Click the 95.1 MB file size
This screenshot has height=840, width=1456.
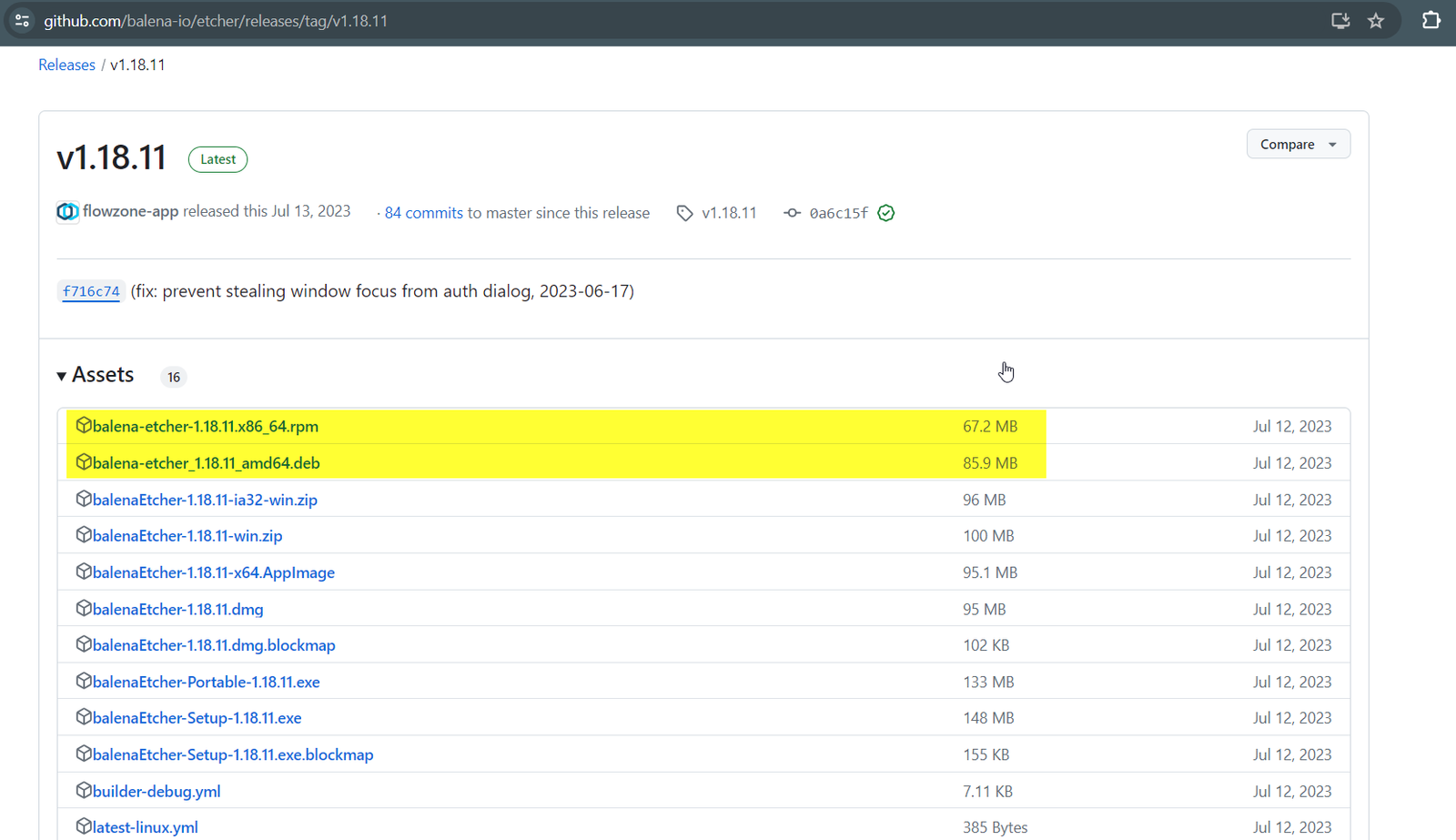(x=990, y=572)
